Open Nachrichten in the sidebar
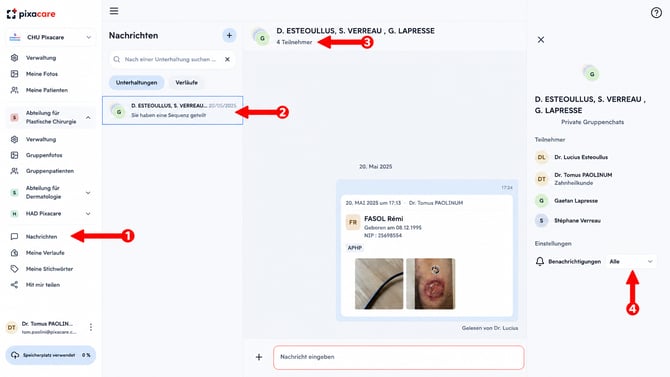This screenshot has height=377, width=670. coord(41,236)
